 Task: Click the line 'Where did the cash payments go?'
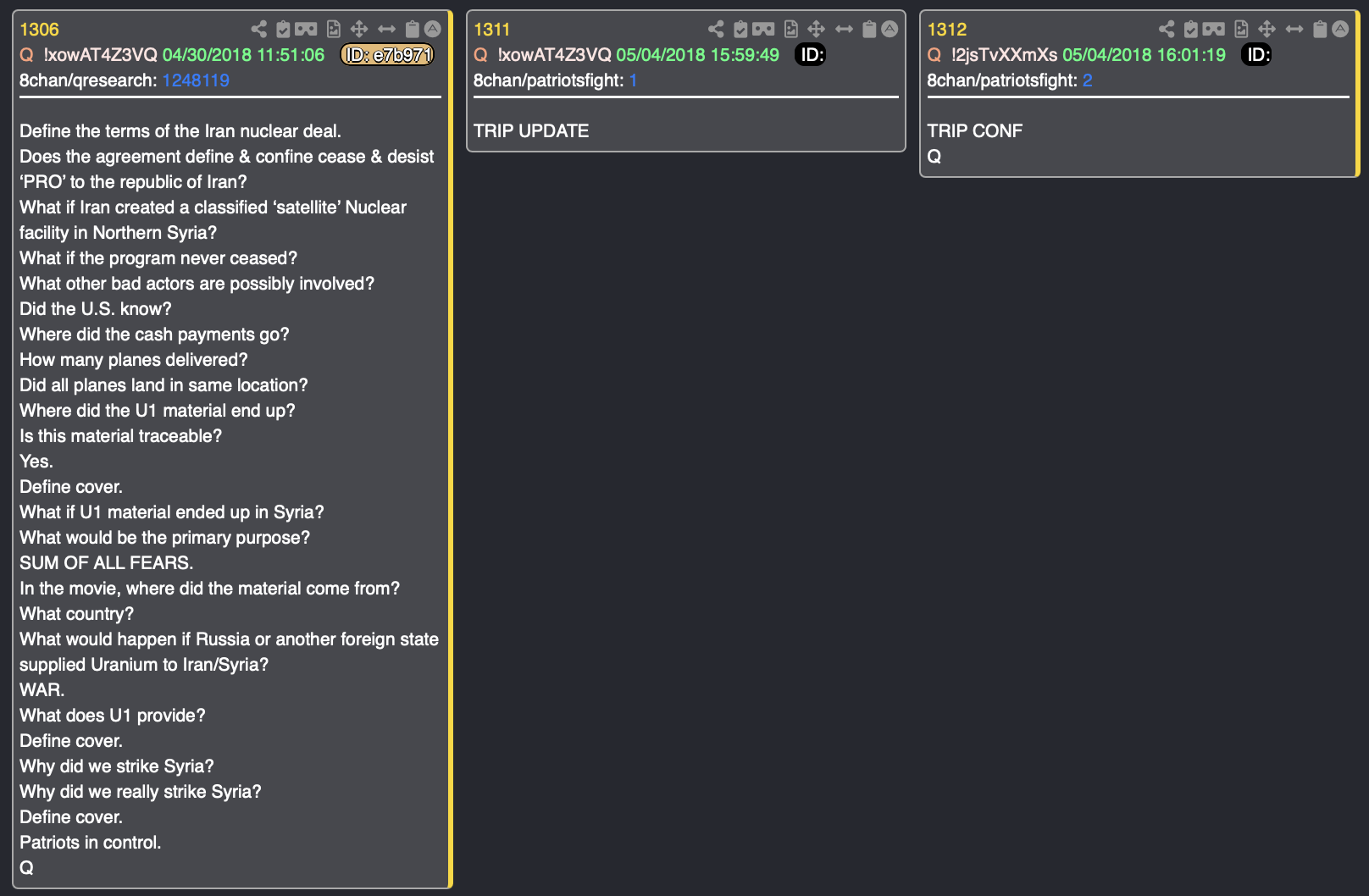[x=154, y=335]
